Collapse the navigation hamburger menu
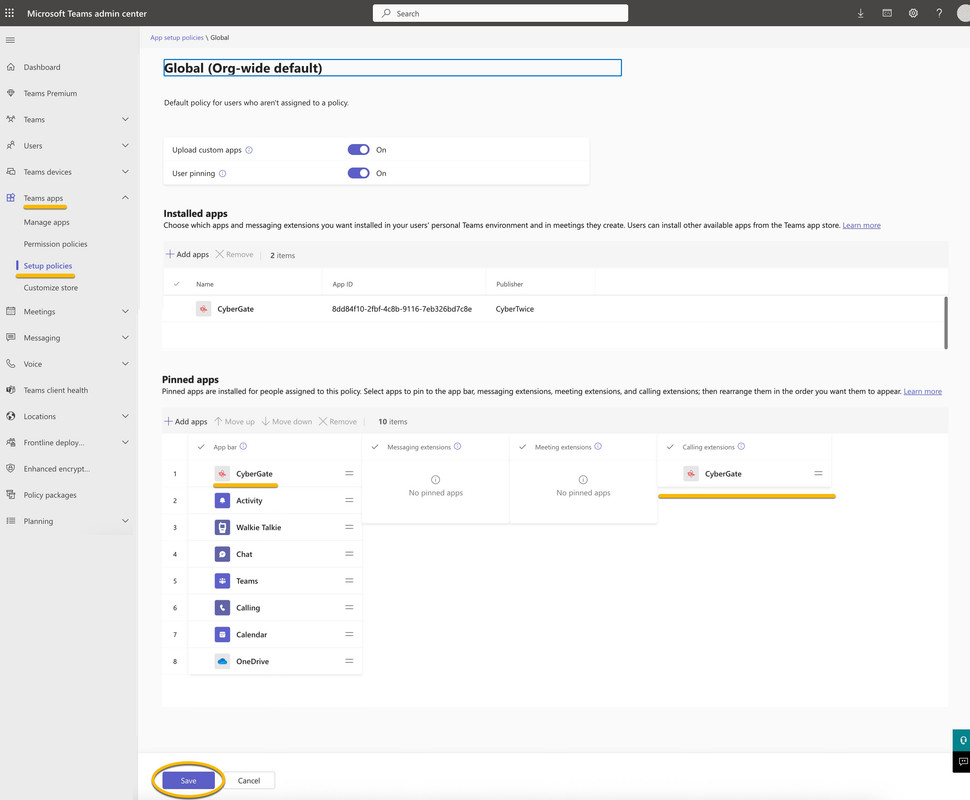The image size is (970, 800). [x=10, y=40]
